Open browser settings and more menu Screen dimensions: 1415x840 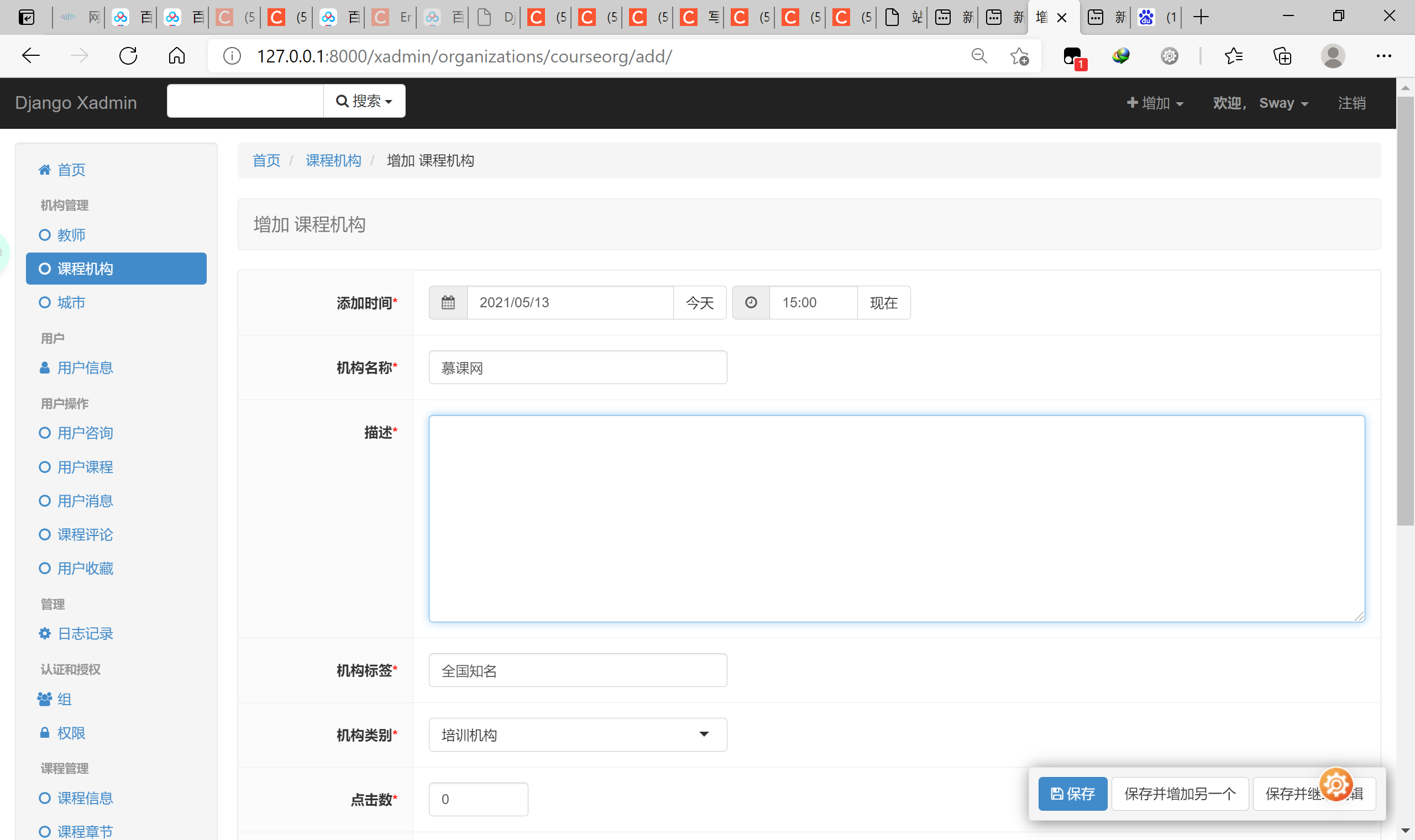point(1383,56)
